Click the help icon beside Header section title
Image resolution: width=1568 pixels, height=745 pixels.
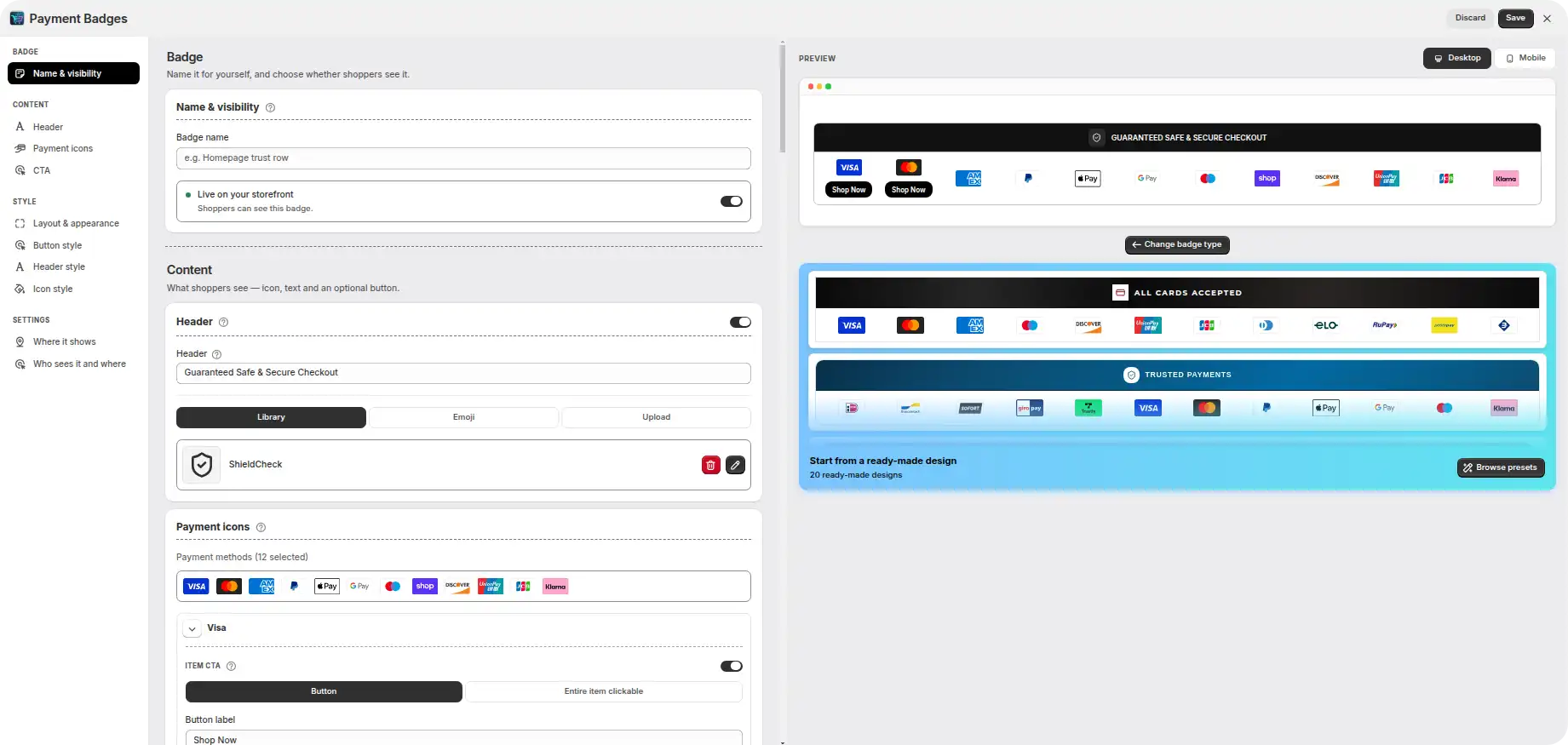(223, 322)
